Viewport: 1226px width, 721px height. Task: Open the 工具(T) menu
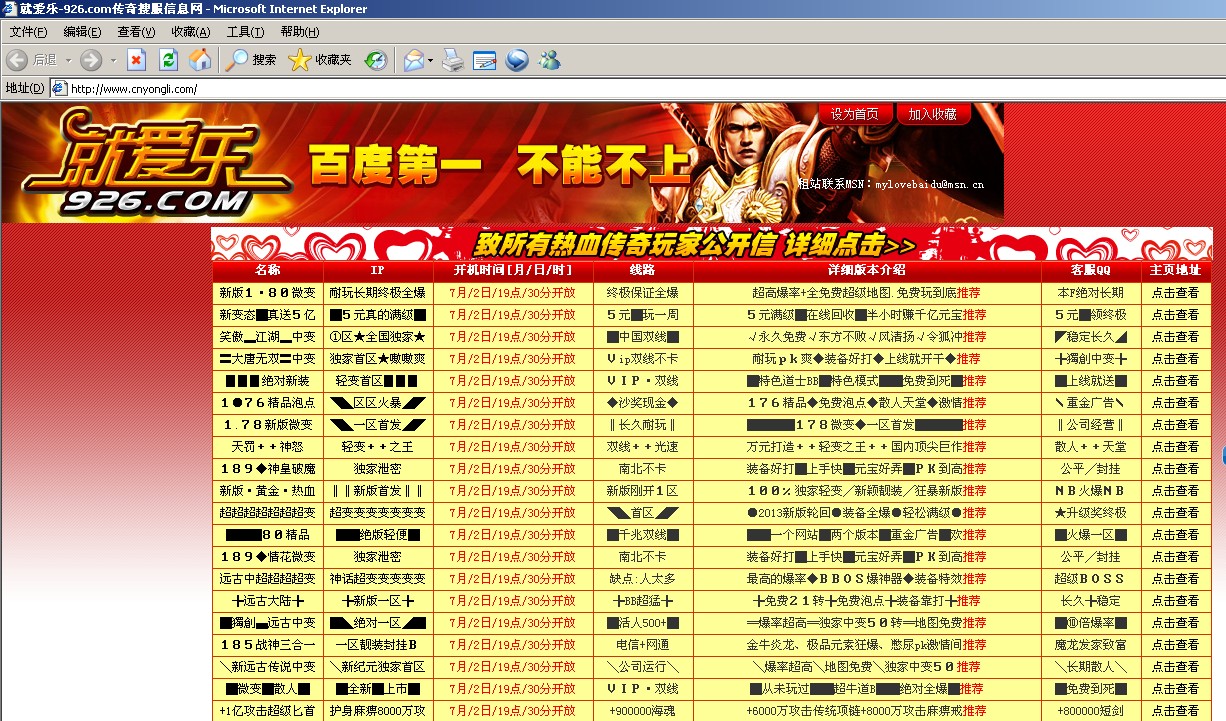pos(245,32)
